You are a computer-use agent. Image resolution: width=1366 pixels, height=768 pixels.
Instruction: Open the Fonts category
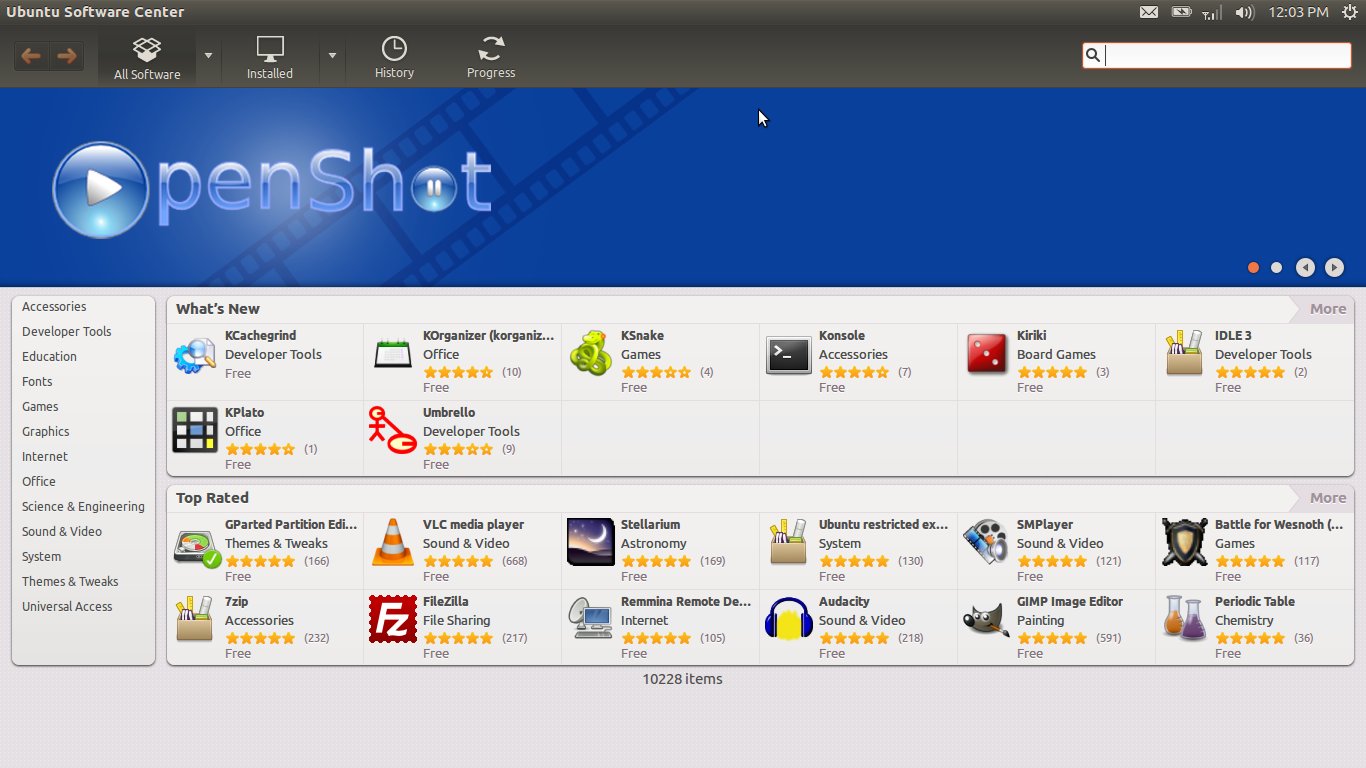(37, 382)
